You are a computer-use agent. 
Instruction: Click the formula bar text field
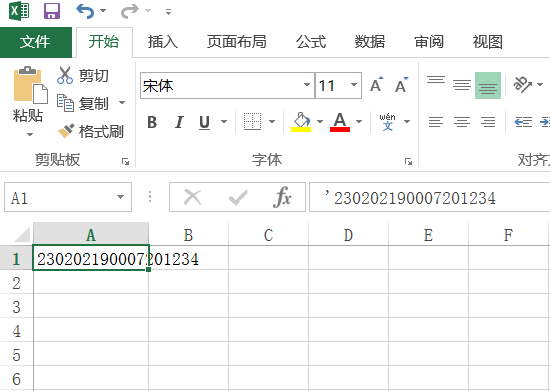(x=429, y=197)
